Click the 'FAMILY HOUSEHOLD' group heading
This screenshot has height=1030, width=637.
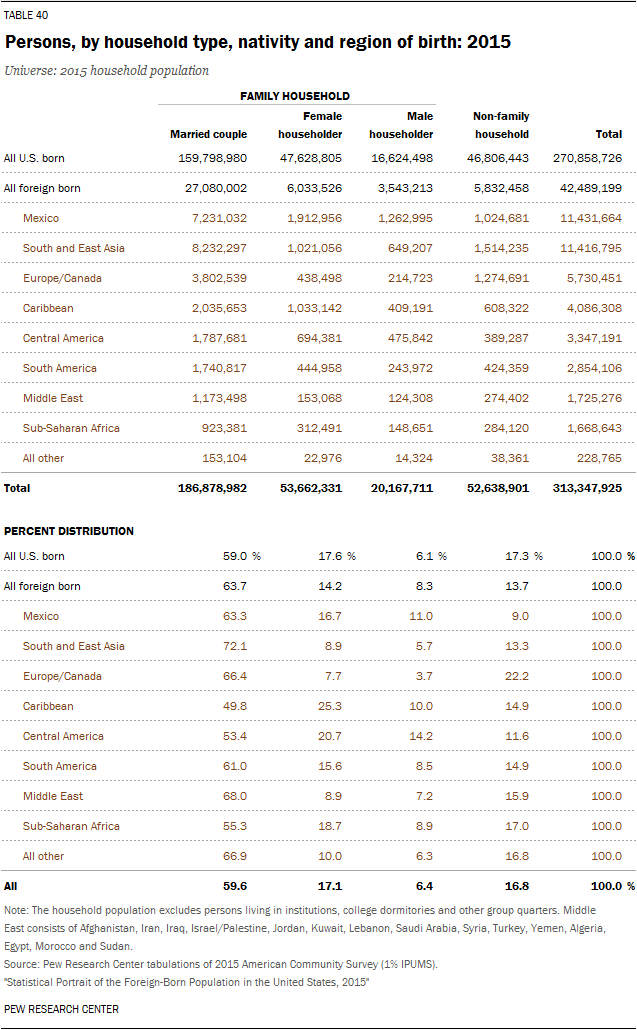click(x=295, y=96)
